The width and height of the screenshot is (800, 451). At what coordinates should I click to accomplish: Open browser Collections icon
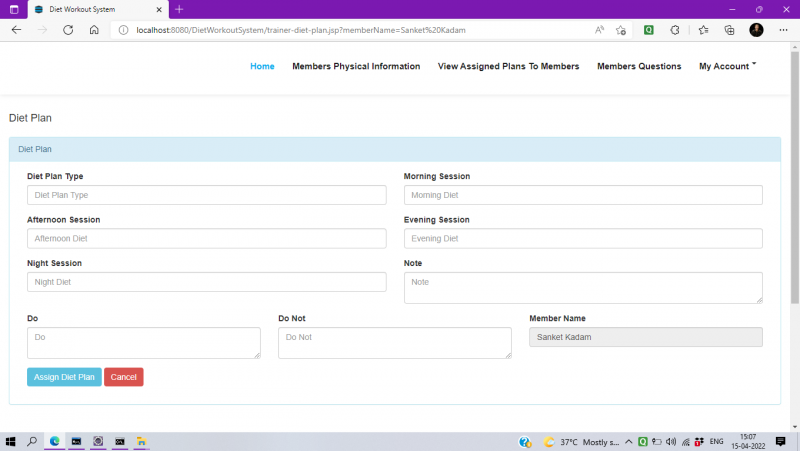click(x=729, y=30)
